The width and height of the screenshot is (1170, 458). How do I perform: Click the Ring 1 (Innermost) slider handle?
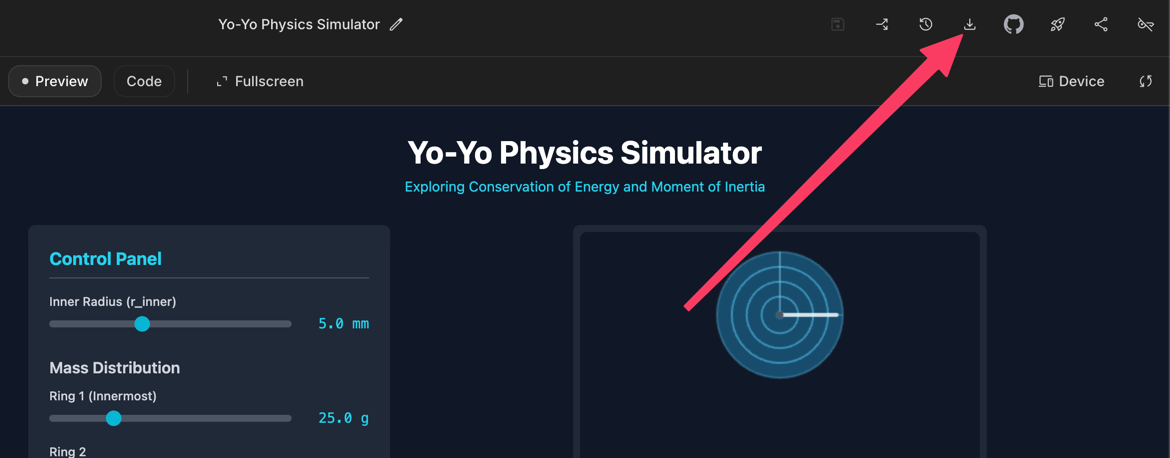coord(114,418)
